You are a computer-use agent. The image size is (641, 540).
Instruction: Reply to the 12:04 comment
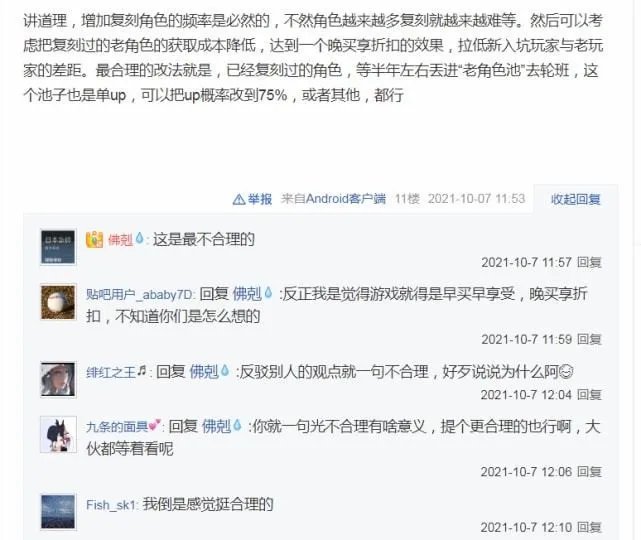point(589,394)
